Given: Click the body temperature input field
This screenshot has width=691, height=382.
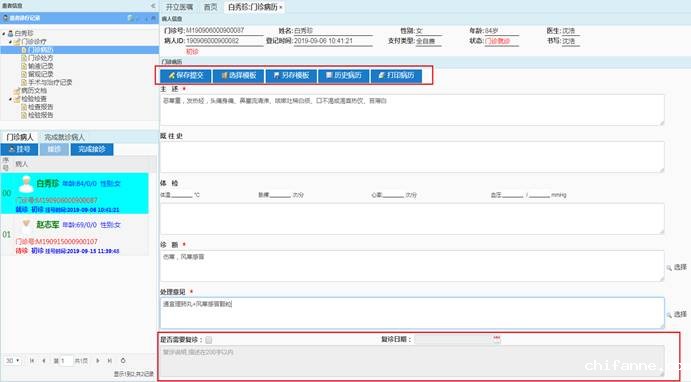Looking at the screenshot, I should point(182,194).
